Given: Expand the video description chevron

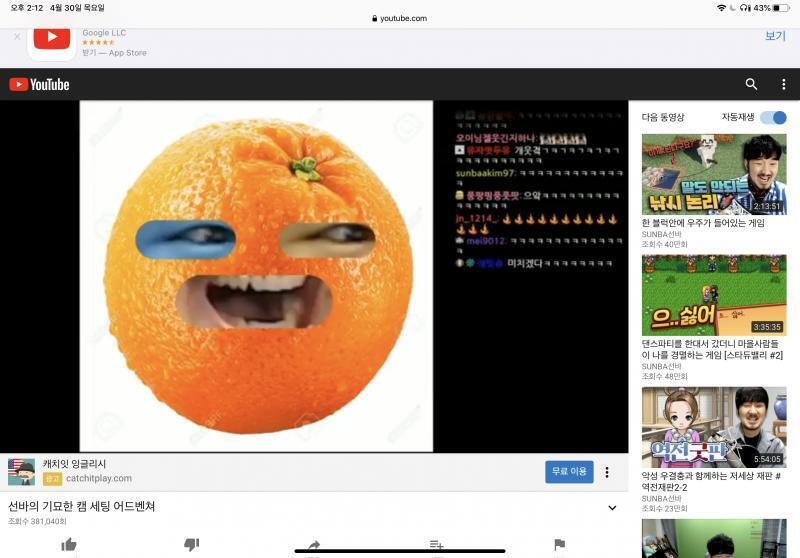Looking at the screenshot, I should click(612, 508).
